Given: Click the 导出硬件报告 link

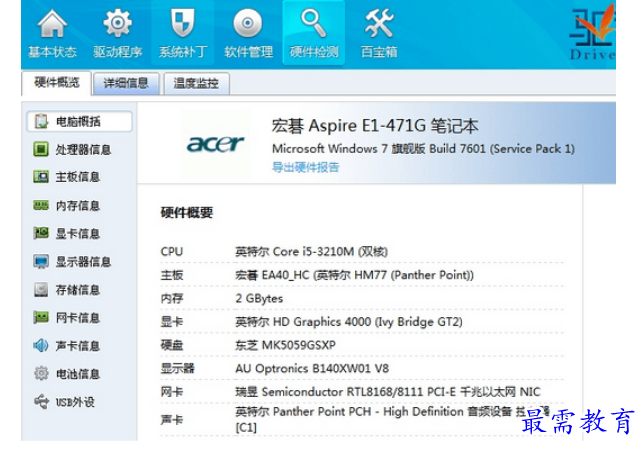Looking at the screenshot, I should (306, 167).
